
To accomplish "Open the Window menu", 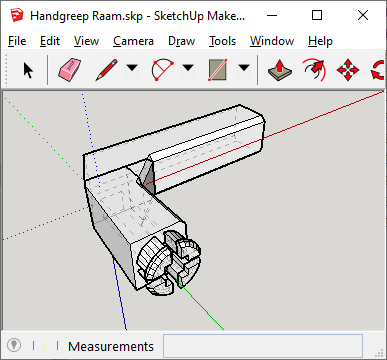I will click(272, 41).
